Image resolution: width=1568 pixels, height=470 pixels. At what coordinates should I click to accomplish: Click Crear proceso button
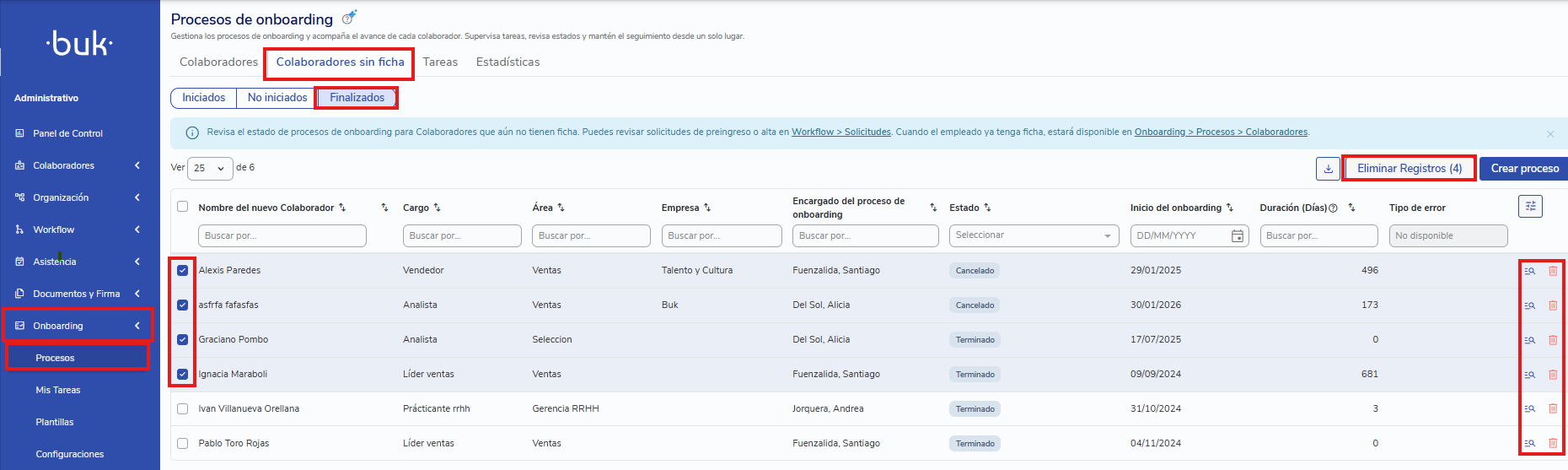coord(1524,169)
